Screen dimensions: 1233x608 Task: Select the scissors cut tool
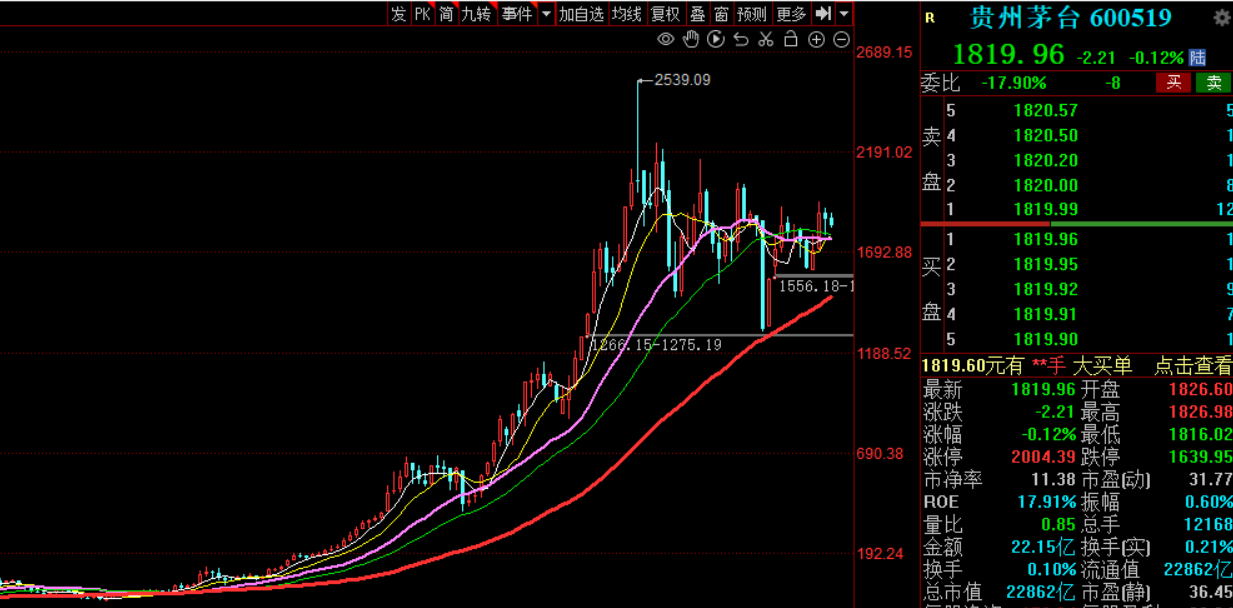[766, 39]
